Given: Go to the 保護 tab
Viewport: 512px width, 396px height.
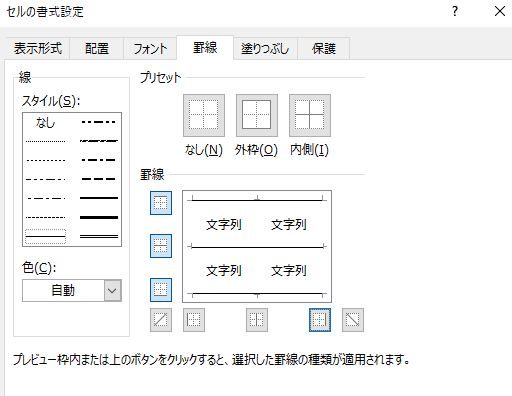Looking at the screenshot, I should tap(324, 49).
